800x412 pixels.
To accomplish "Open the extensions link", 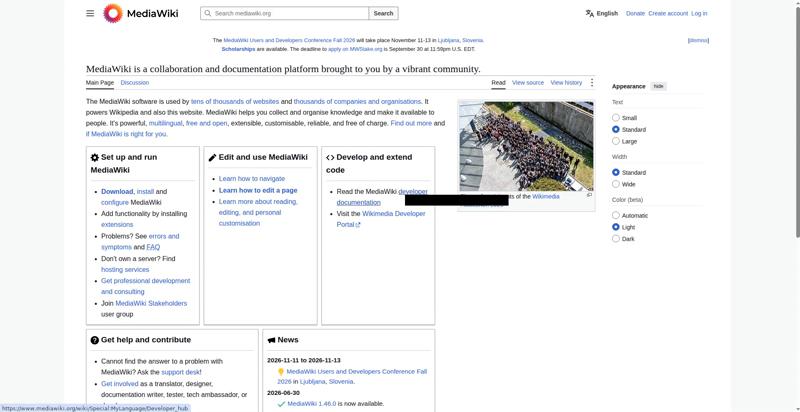I will [117, 225].
